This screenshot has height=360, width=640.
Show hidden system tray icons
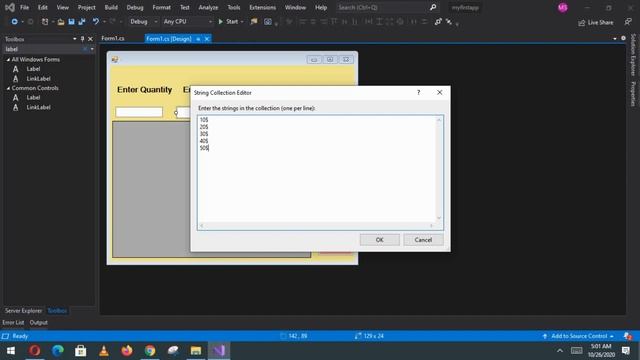tap(560, 351)
